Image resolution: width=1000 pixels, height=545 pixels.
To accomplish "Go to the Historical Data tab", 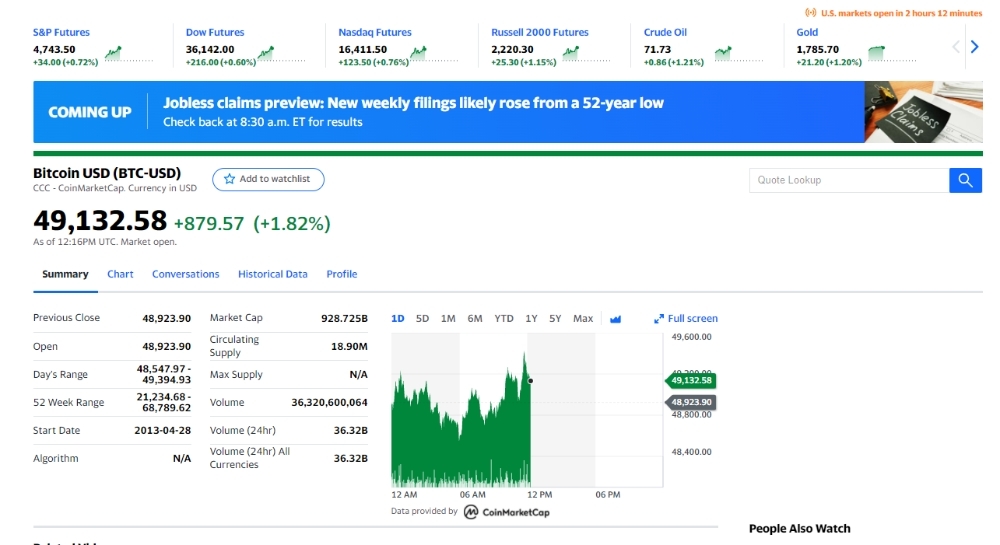I will (x=272, y=274).
